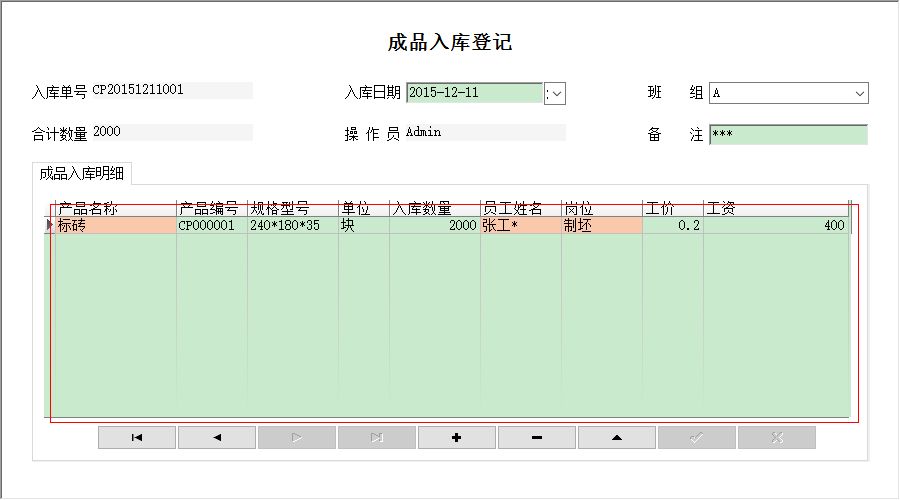Screen dimensions: 900x500
Task: Go to previous record arrow
Action: tap(217, 437)
